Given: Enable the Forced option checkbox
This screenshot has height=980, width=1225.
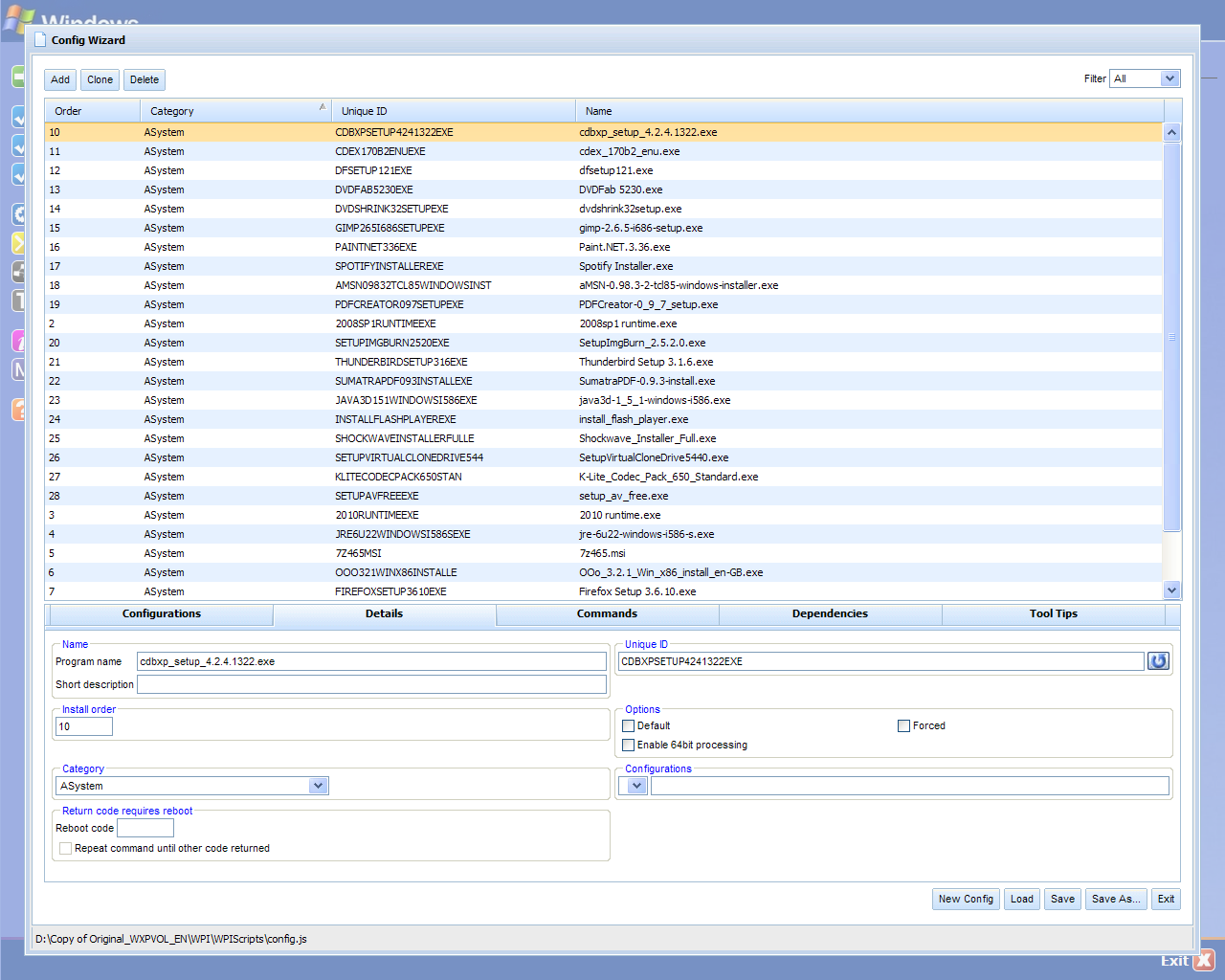Looking at the screenshot, I should coord(903,726).
